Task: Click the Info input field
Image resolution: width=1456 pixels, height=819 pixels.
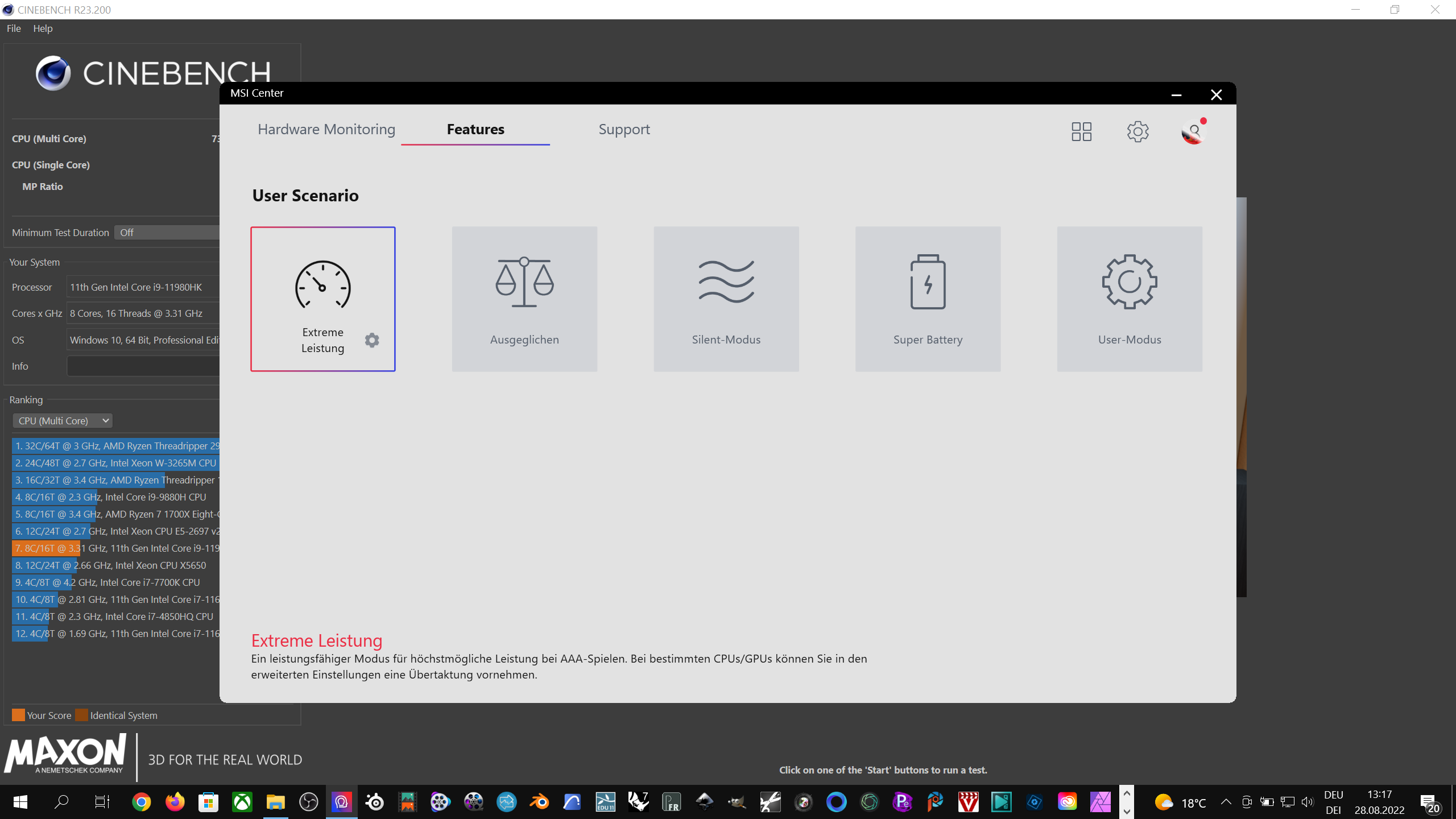Action: (x=143, y=366)
